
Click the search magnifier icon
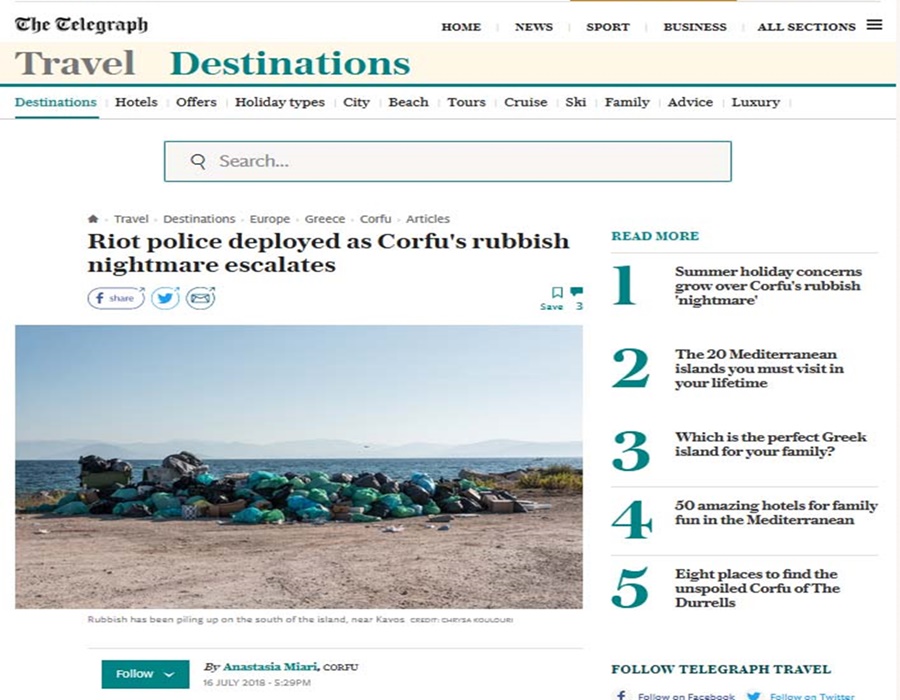198,161
